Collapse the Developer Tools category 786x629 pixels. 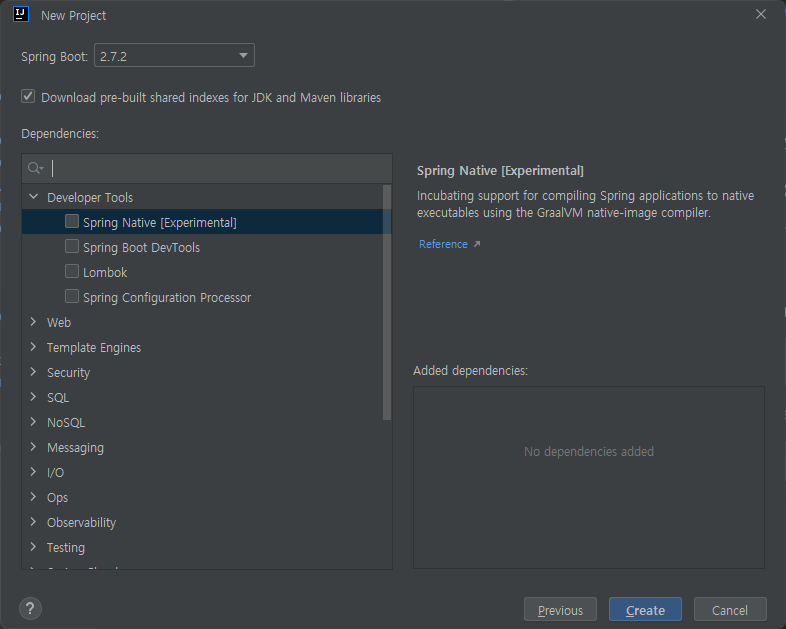[34, 197]
